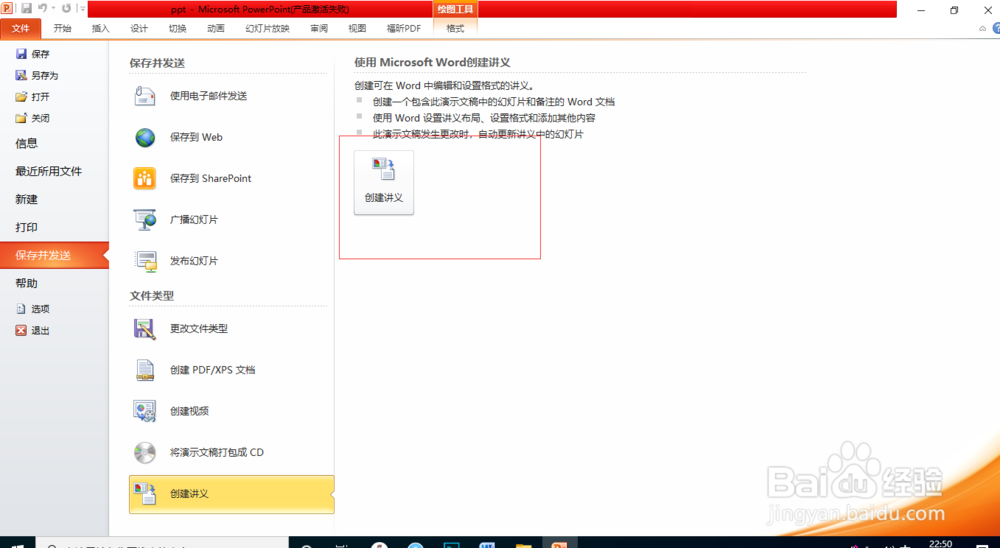
Task: Click 打开 in the backstage sidebar
Action: 33,96
